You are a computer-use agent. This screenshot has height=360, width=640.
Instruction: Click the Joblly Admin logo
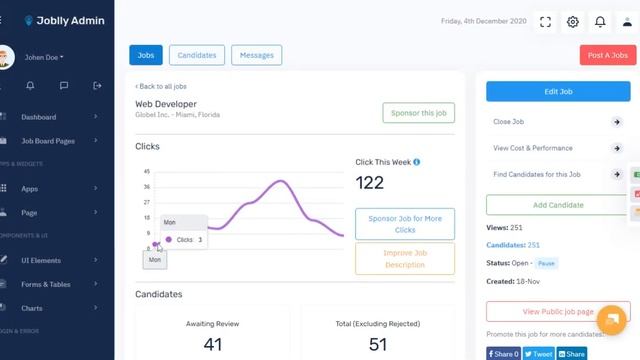64,21
